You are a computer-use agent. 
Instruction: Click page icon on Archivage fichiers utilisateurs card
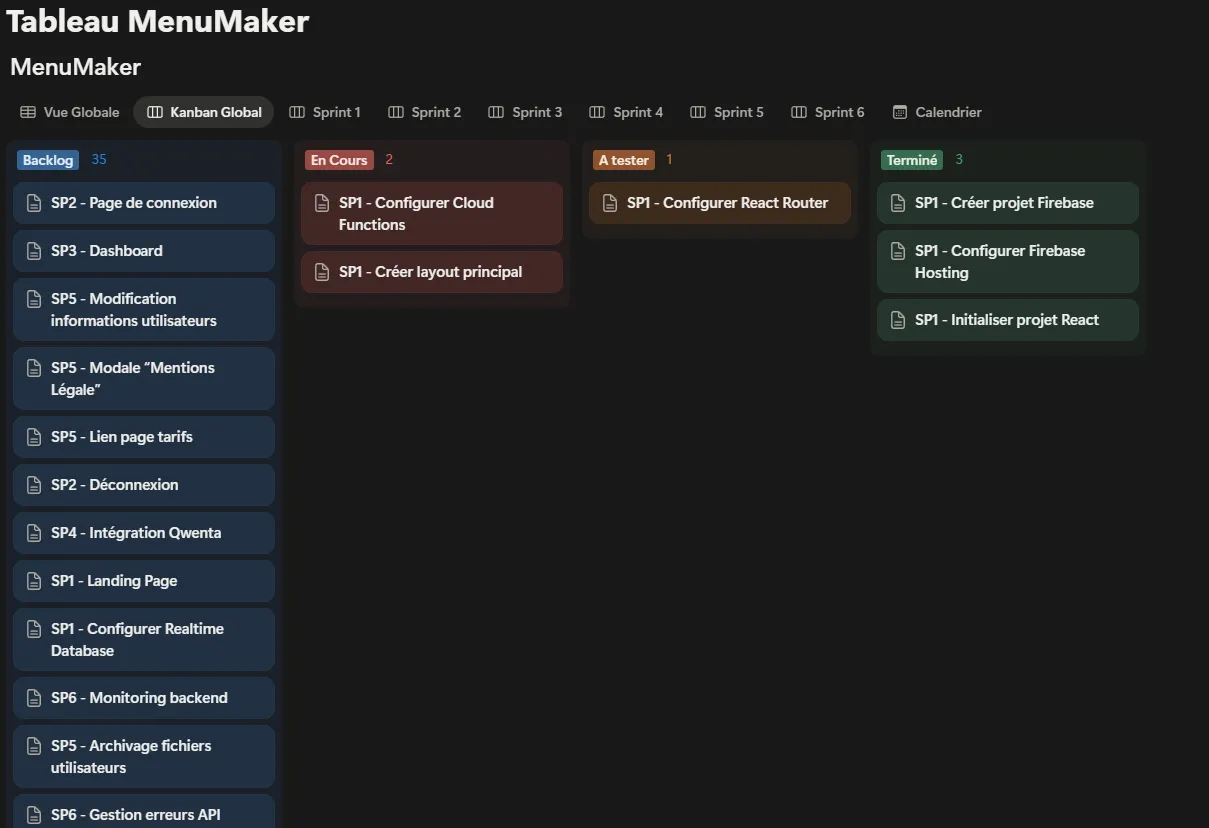34,746
